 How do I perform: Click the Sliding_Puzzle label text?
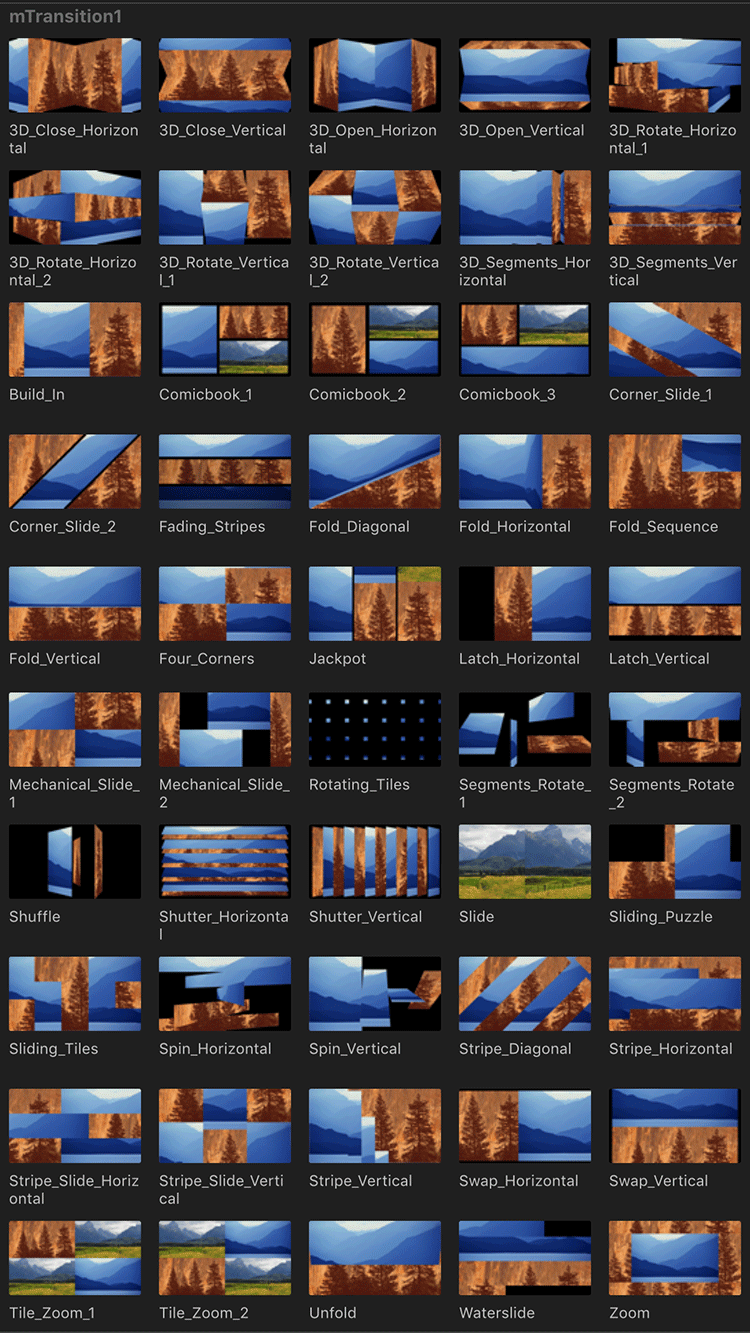[661, 917]
